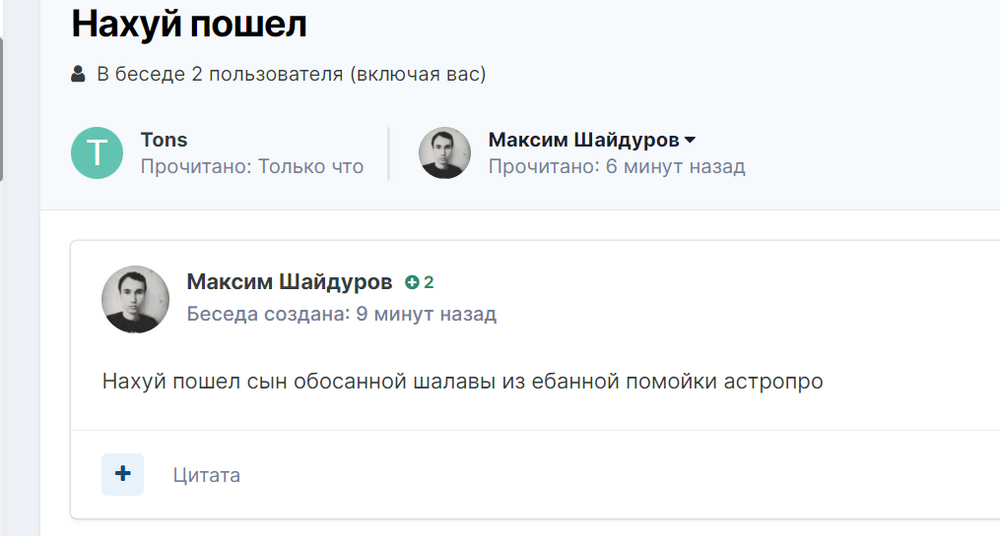
Task: Click the green plus reputation icon
Action: click(412, 282)
